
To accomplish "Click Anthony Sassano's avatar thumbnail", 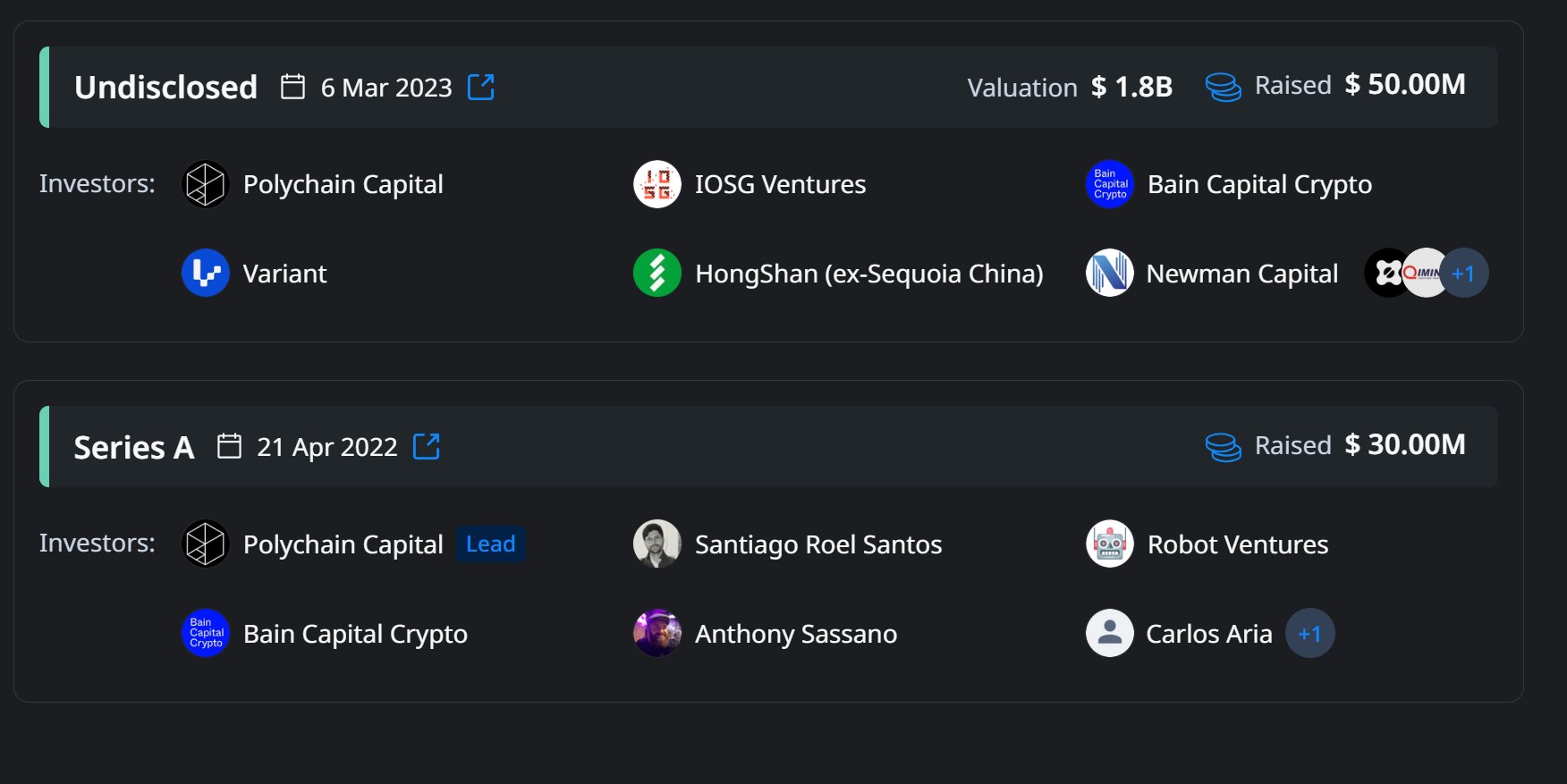I will point(657,633).
